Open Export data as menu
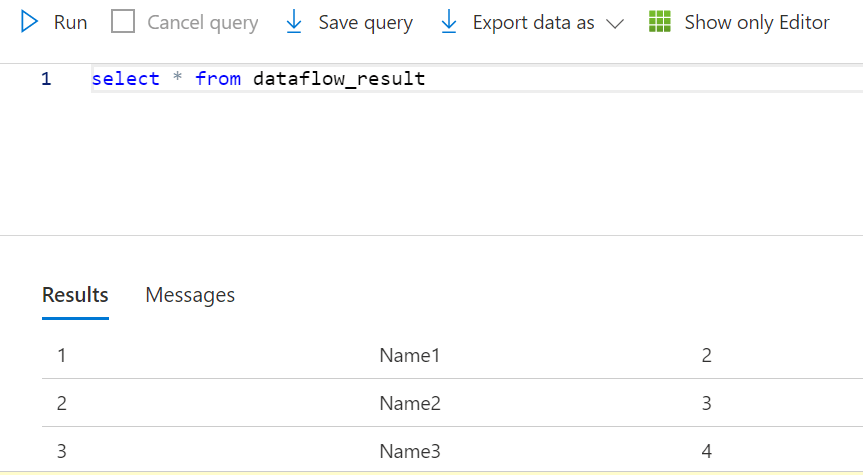This screenshot has width=863, height=475. pyautogui.click(x=533, y=22)
